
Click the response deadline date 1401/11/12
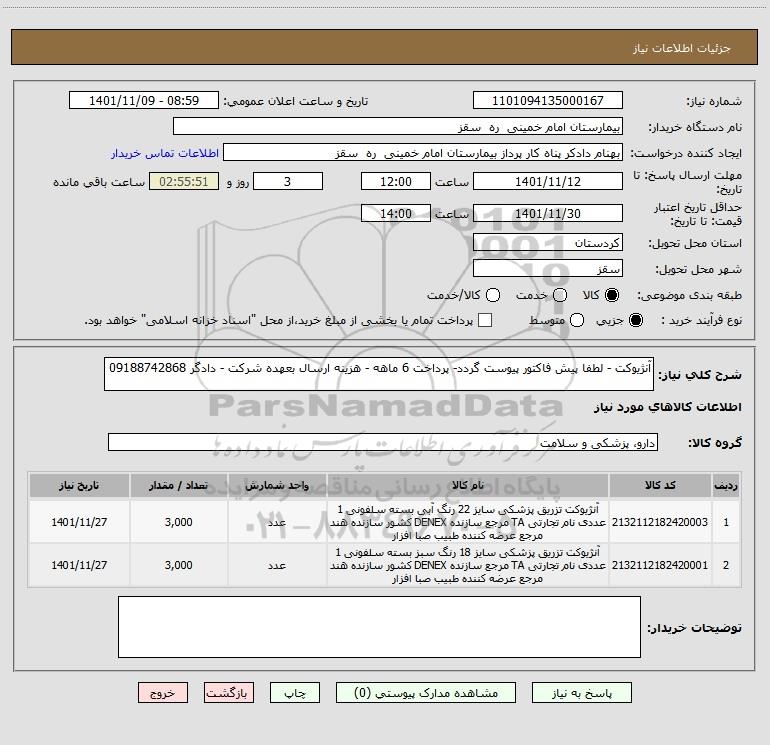548,181
